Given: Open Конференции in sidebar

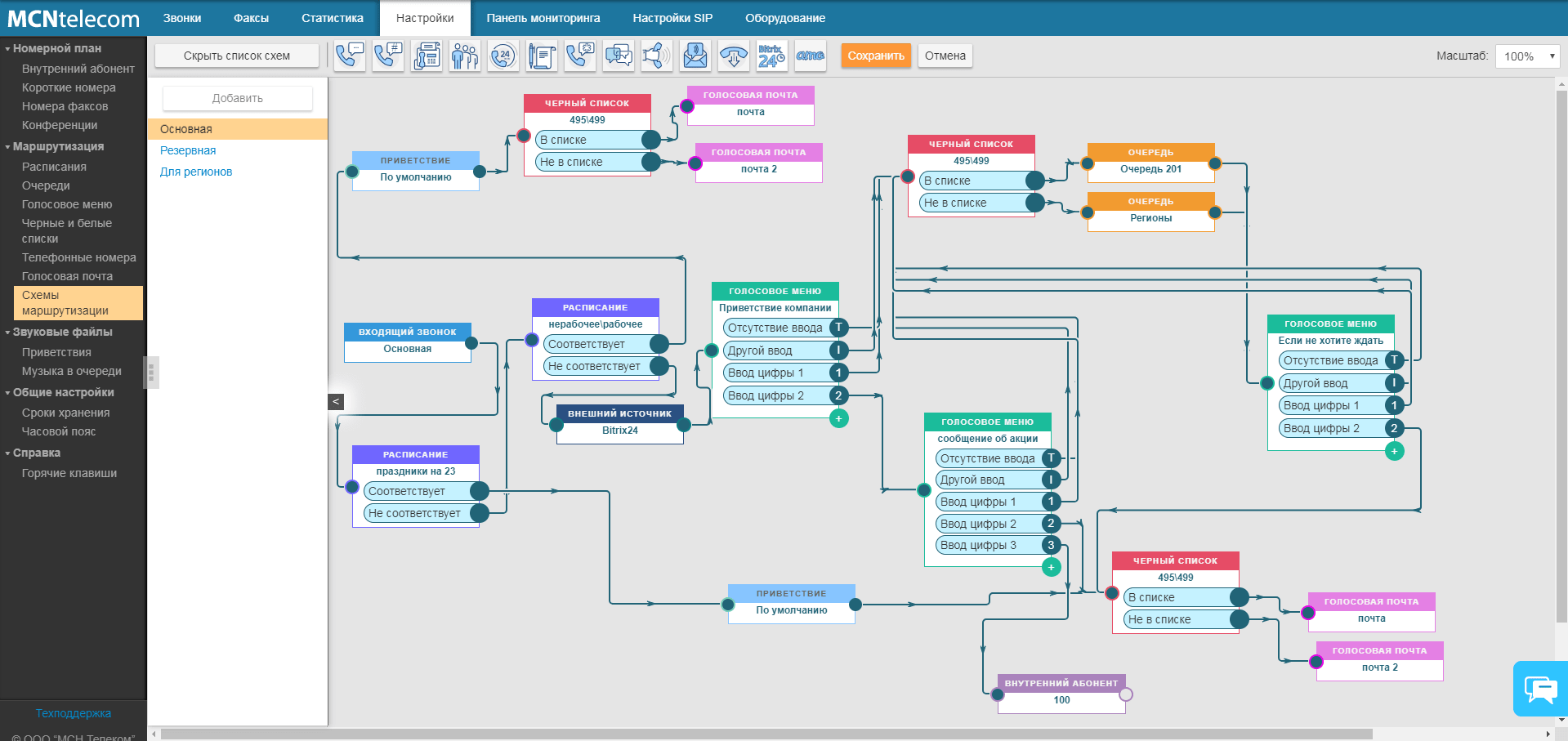Looking at the screenshot, I should coord(60,125).
